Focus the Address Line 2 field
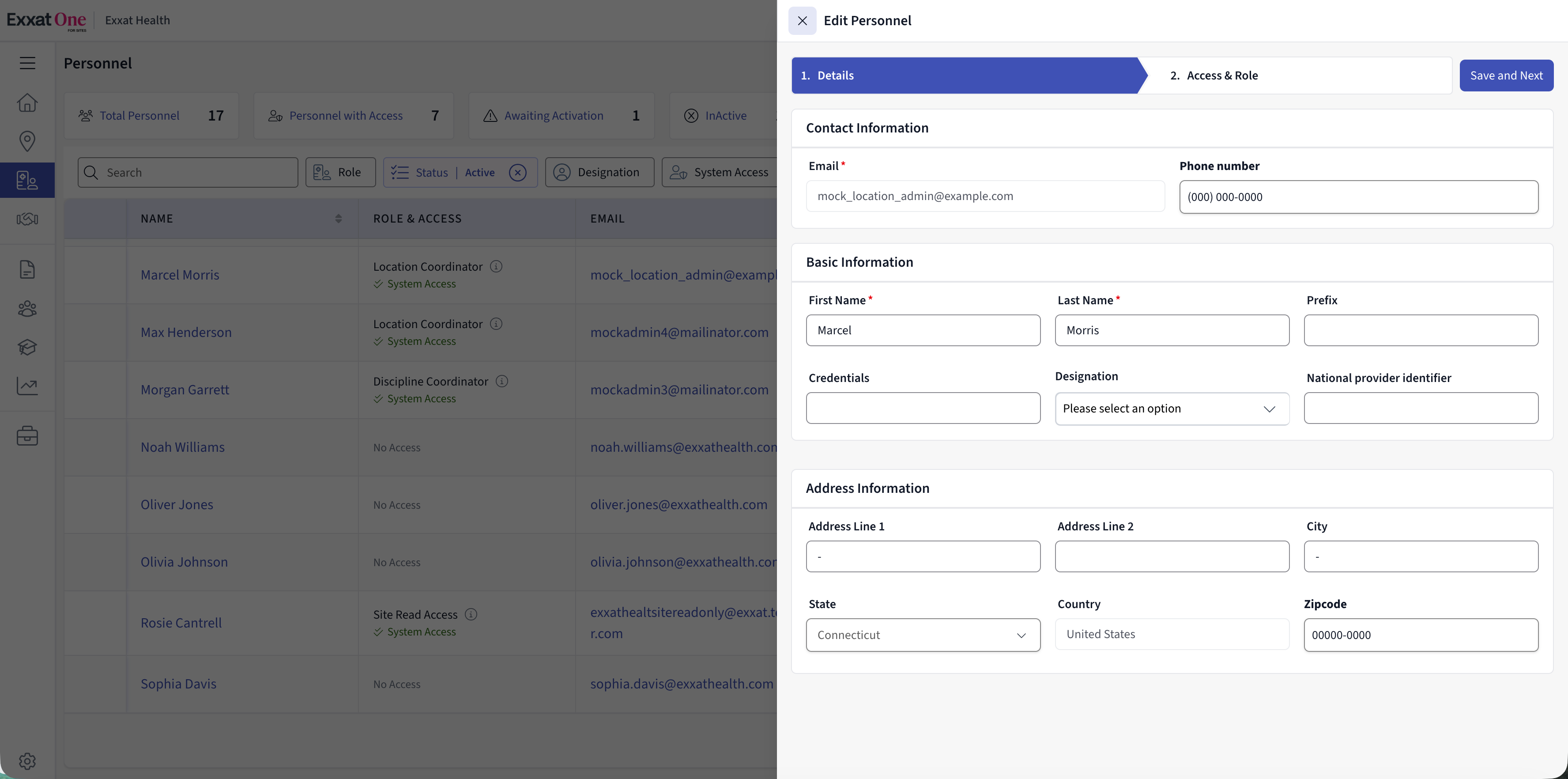1568x779 pixels. click(1172, 557)
